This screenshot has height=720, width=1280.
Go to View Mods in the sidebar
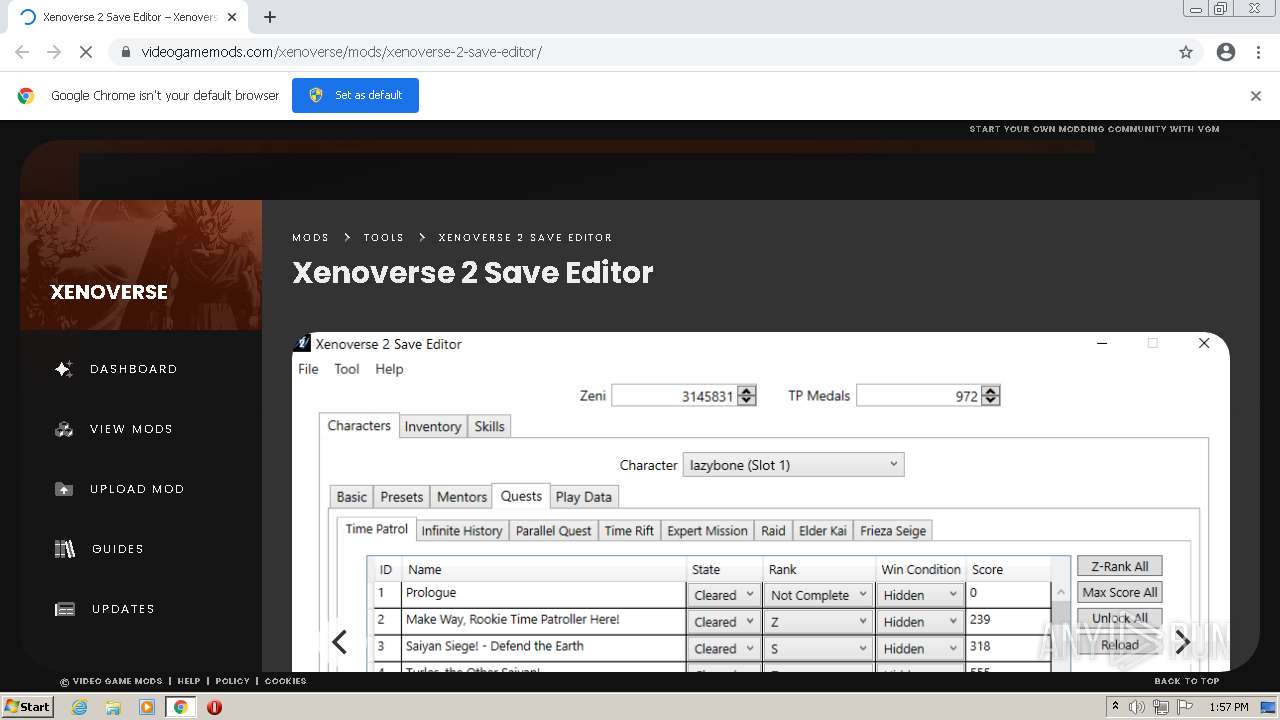click(114, 429)
